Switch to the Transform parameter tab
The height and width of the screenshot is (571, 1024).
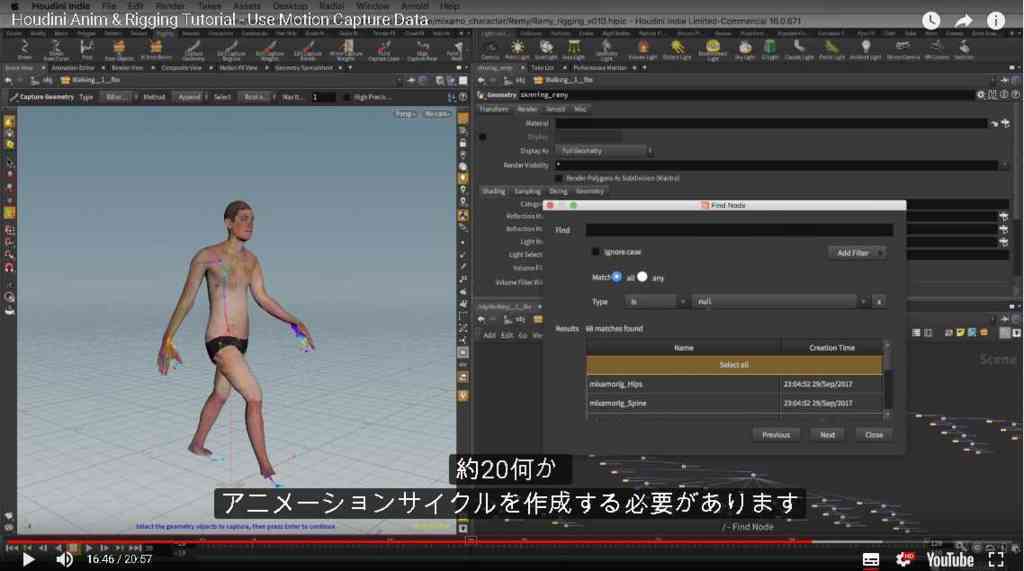494,109
